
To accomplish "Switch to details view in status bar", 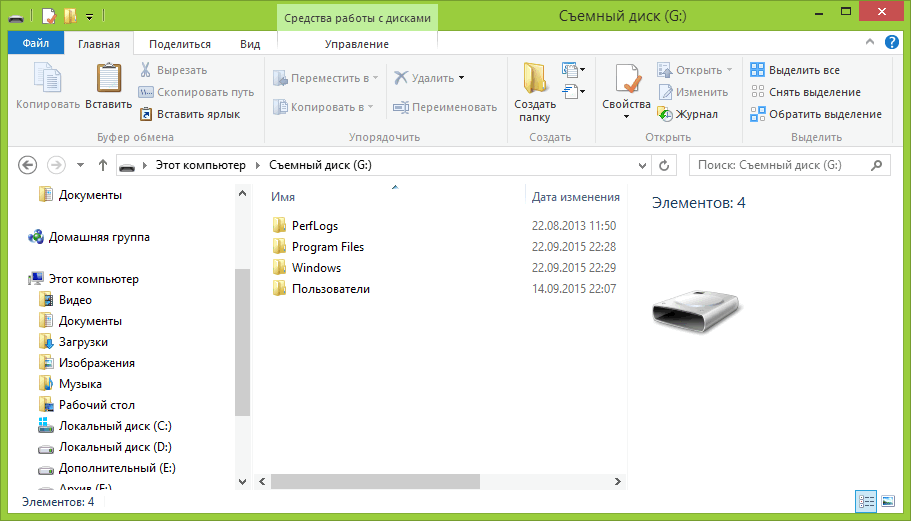I will [x=866, y=501].
